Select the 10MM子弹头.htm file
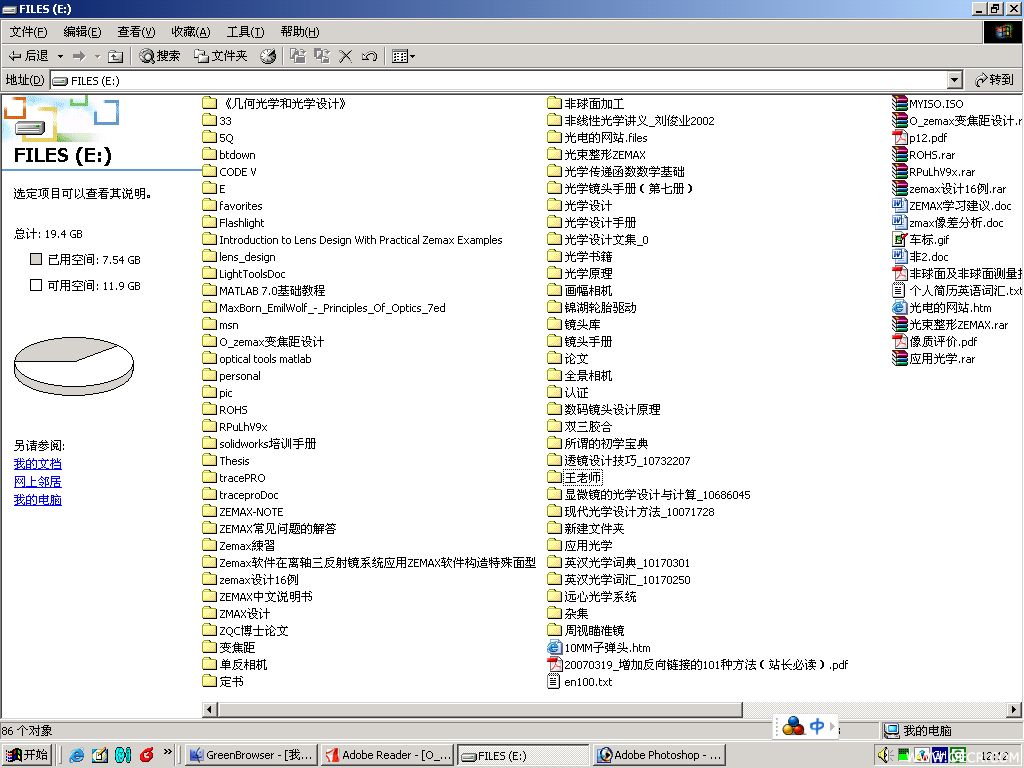This screenshot has height=768, width=1024. point(599,648)
